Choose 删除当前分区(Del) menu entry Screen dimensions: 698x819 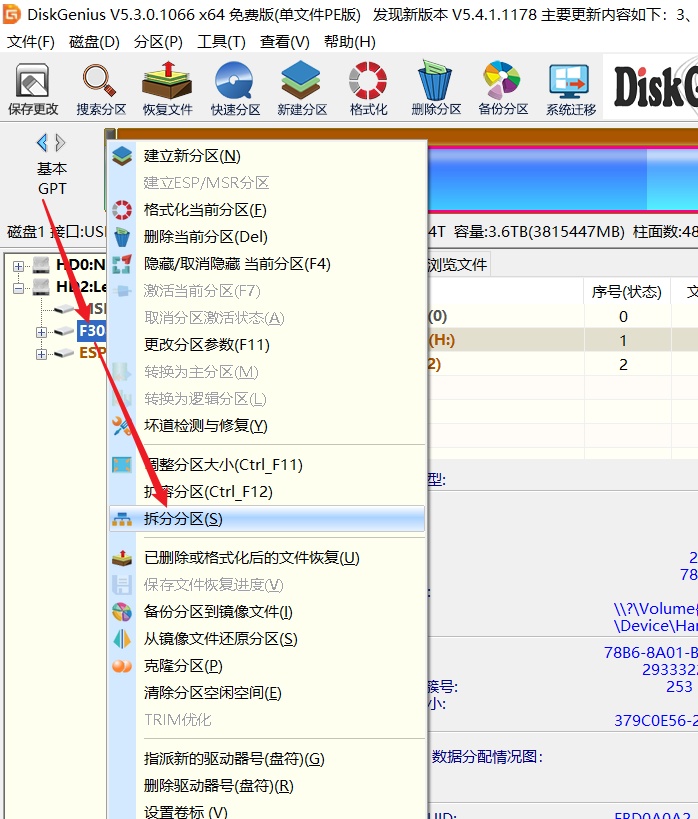[x=267, y=237]
